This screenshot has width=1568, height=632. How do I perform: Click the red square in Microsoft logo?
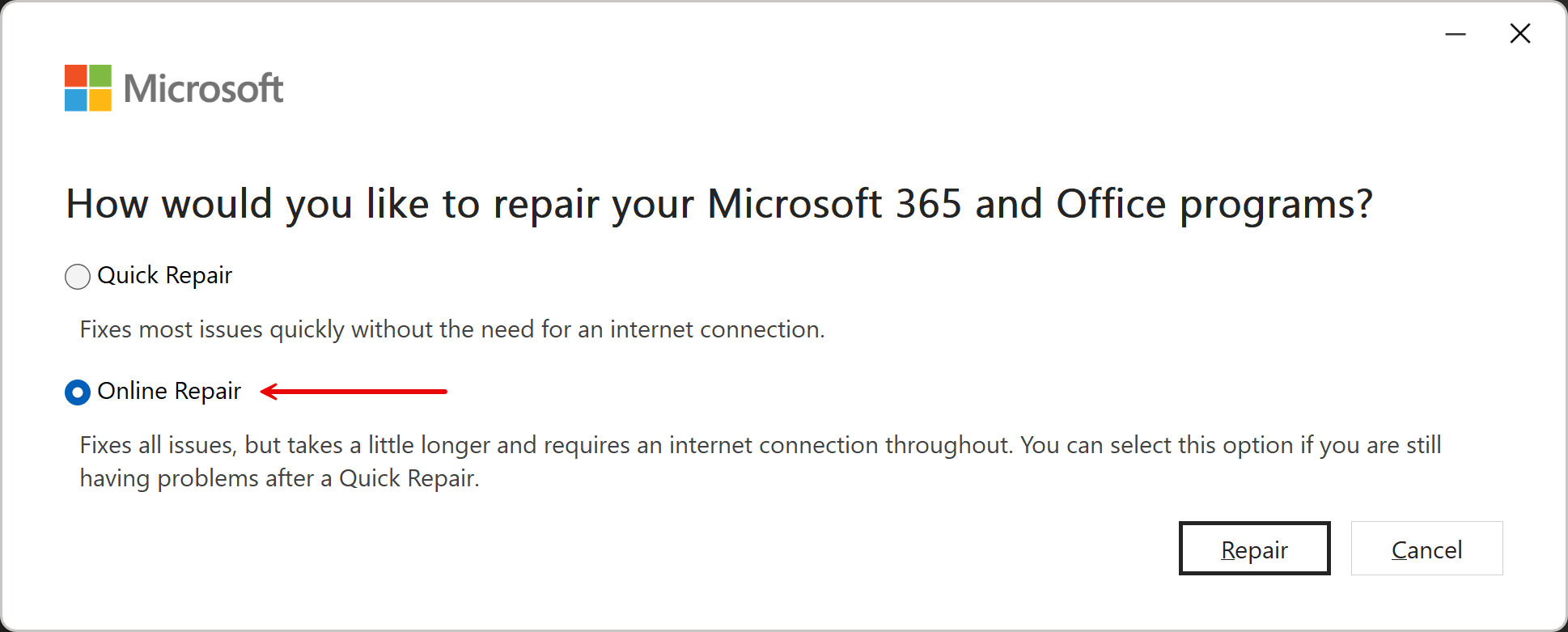[76, 75]
